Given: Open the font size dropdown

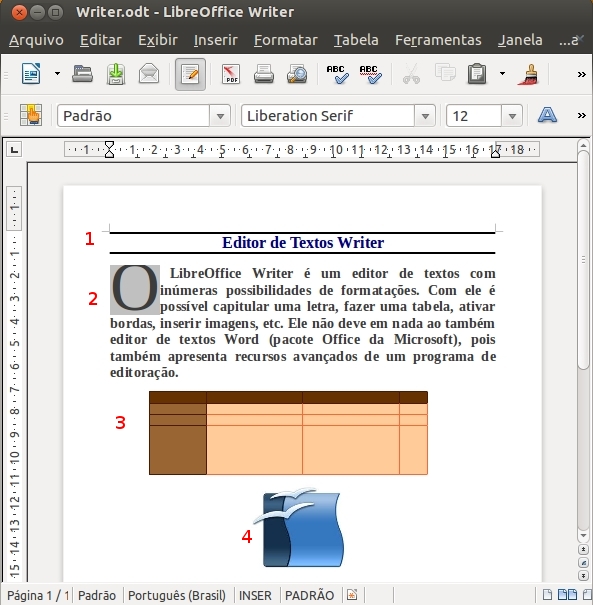Looking at the screenshot, I should [512, 116].
